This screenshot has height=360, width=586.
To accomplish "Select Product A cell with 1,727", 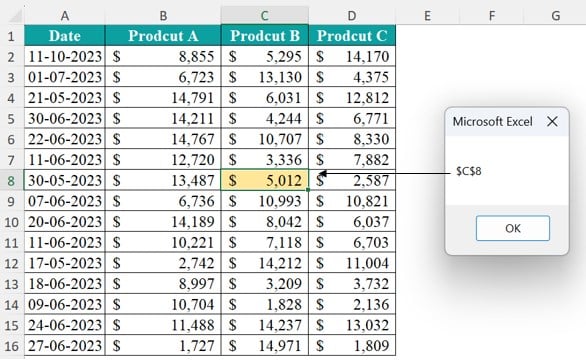I will click(163, 345).
